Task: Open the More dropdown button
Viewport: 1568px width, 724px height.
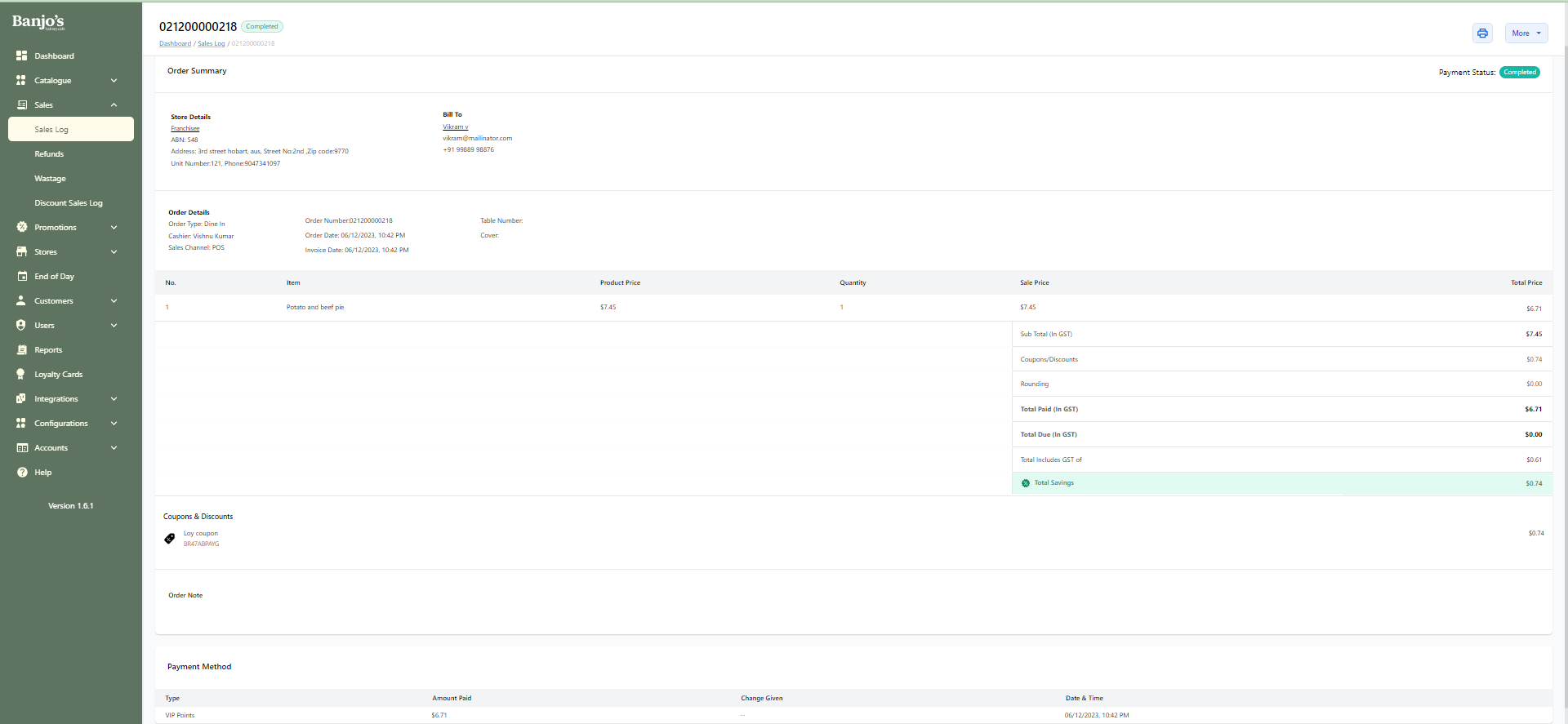Action: (1526, 33)
